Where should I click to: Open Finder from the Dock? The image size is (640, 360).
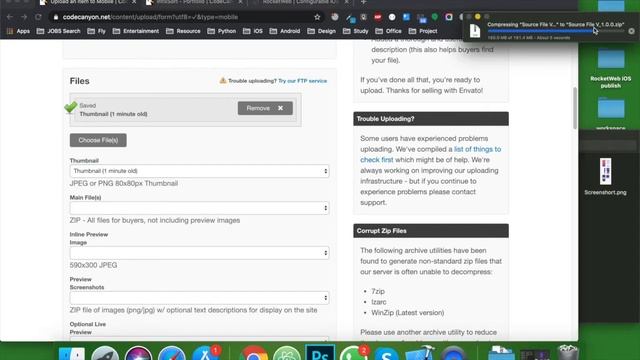point(72,353)
